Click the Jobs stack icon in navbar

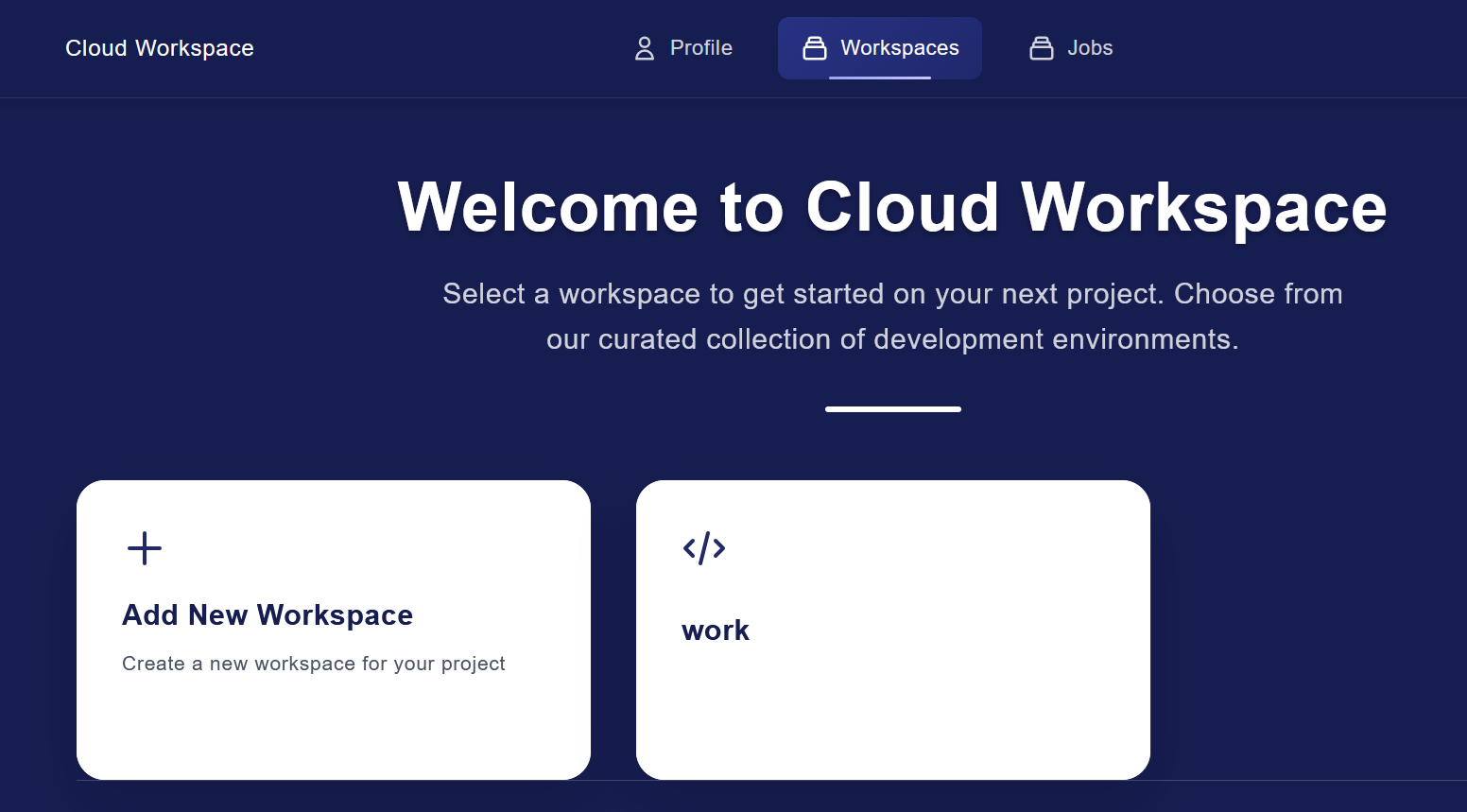[1041, 48]
